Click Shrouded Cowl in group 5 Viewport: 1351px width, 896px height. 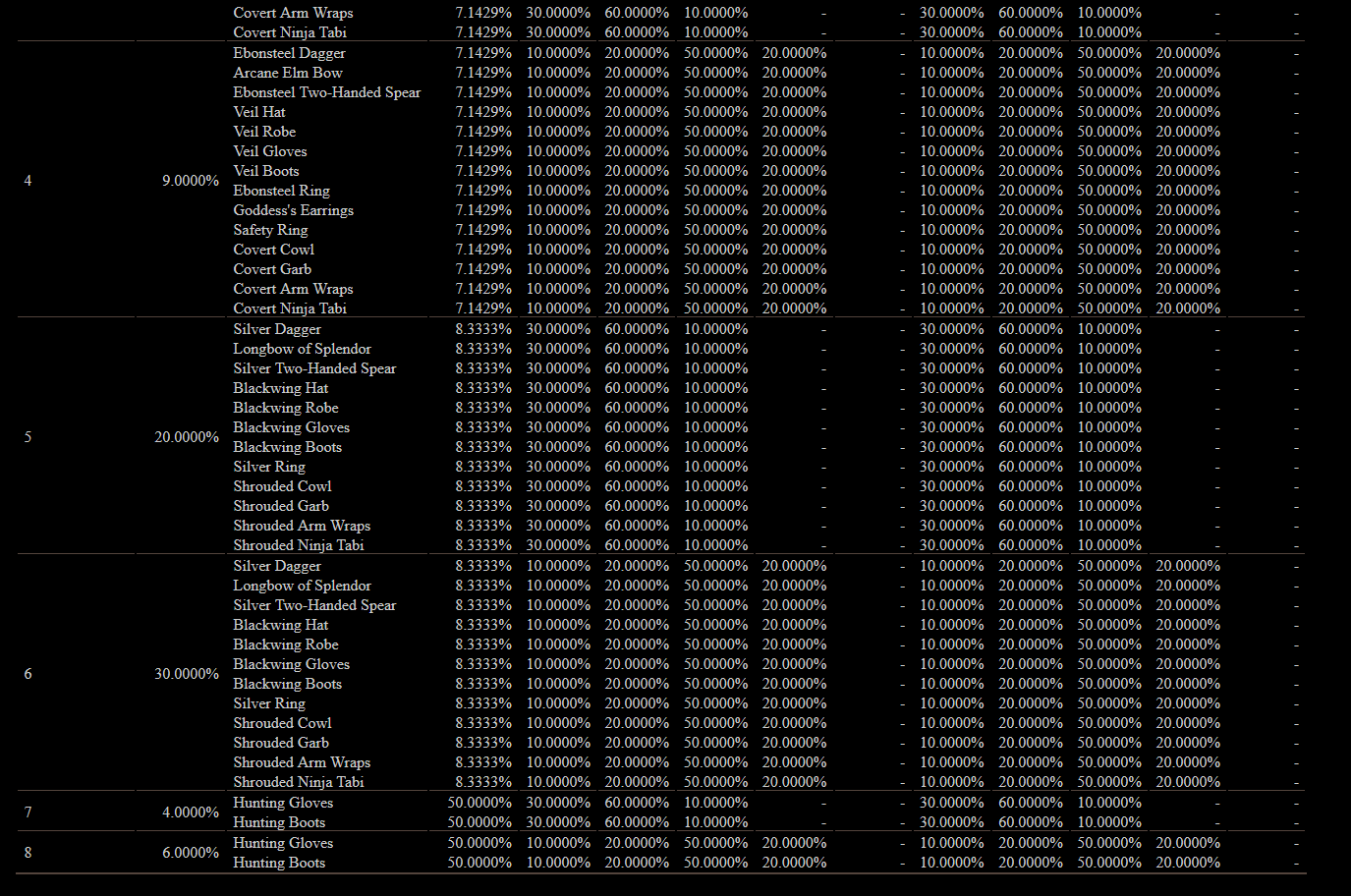(x=283, y=486)
